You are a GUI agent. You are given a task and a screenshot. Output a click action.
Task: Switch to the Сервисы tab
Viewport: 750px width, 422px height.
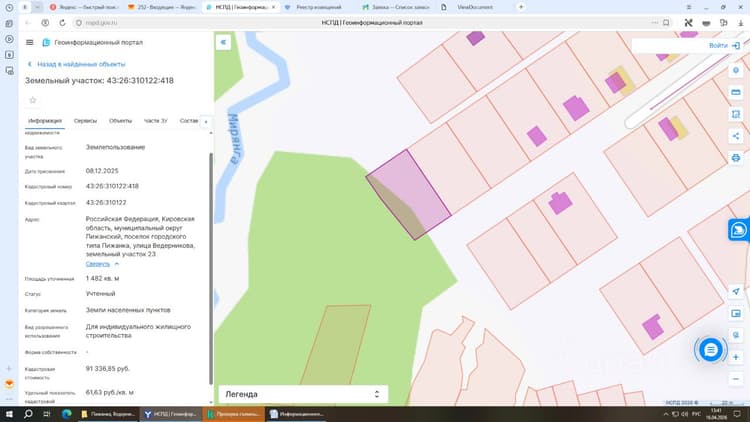(x=85, y=121)
